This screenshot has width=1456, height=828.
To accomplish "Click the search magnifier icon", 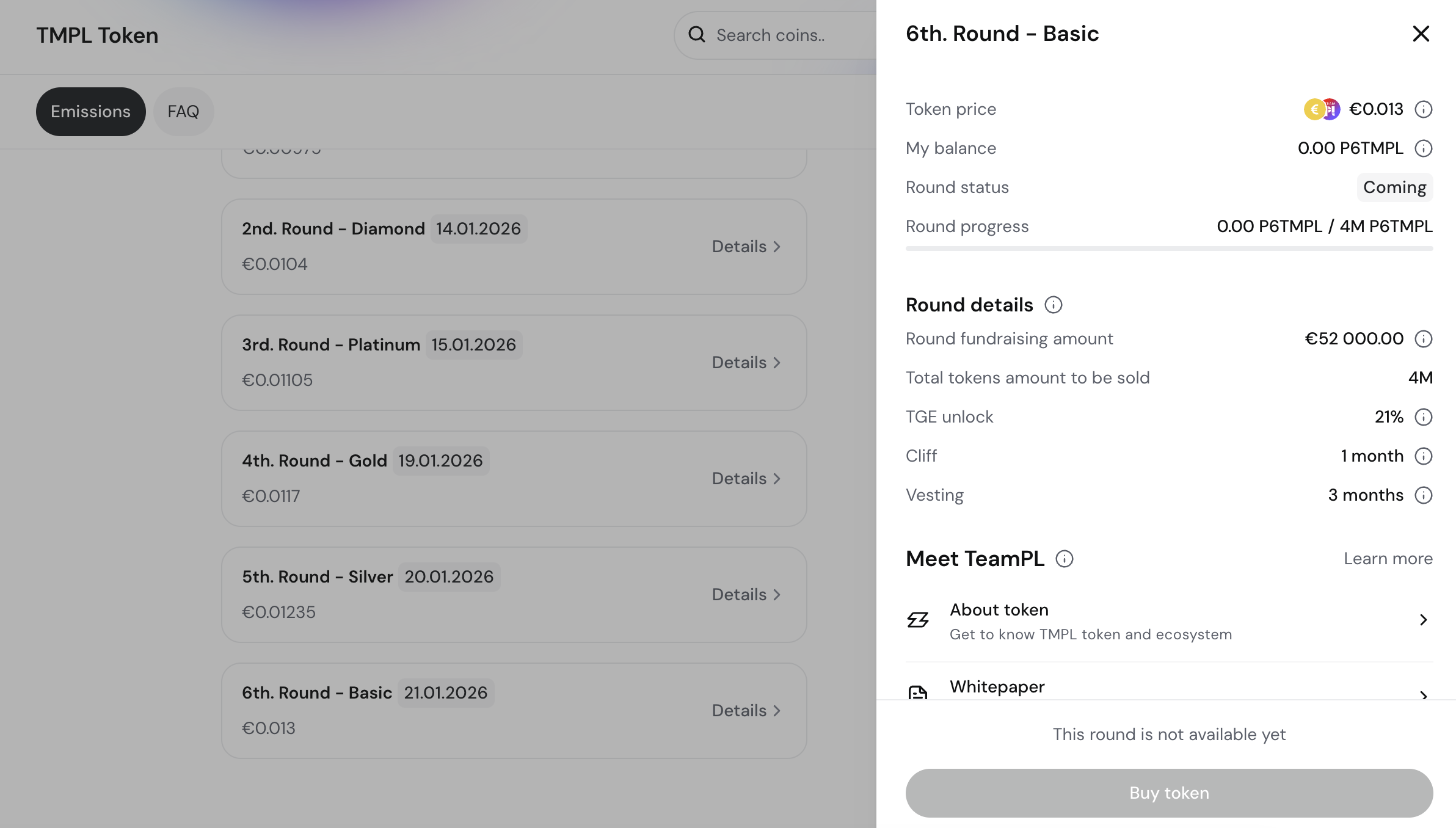I will pyautogui.click(x=696, y=34).
